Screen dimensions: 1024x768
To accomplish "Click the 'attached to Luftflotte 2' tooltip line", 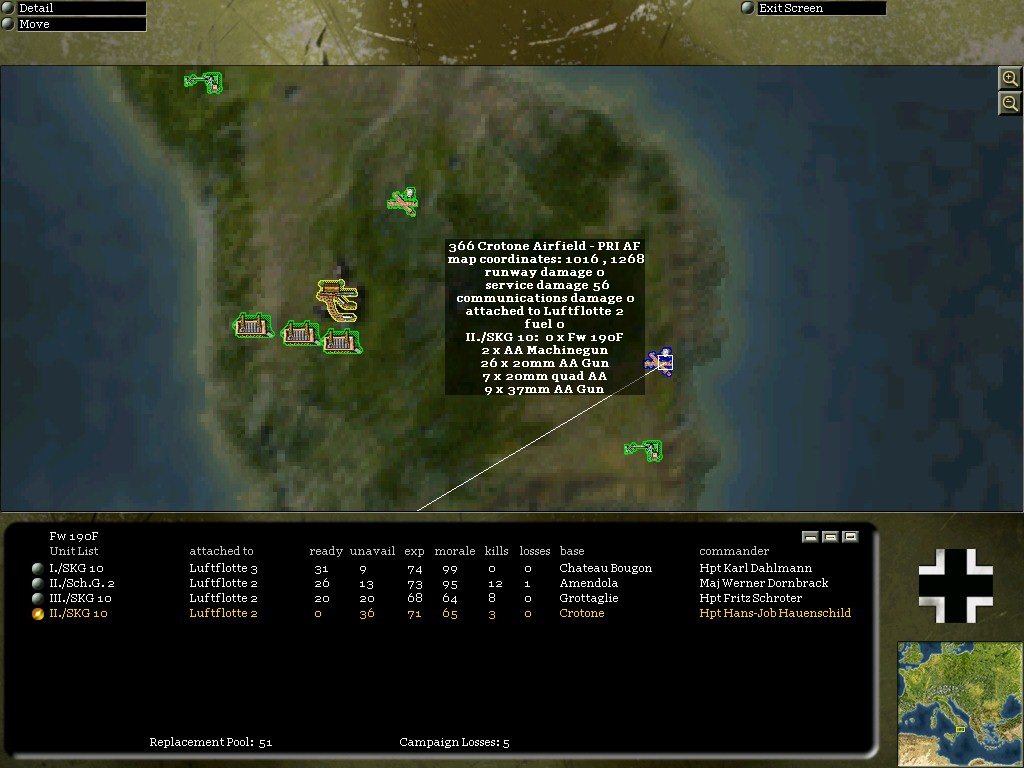I will [545, 312].
